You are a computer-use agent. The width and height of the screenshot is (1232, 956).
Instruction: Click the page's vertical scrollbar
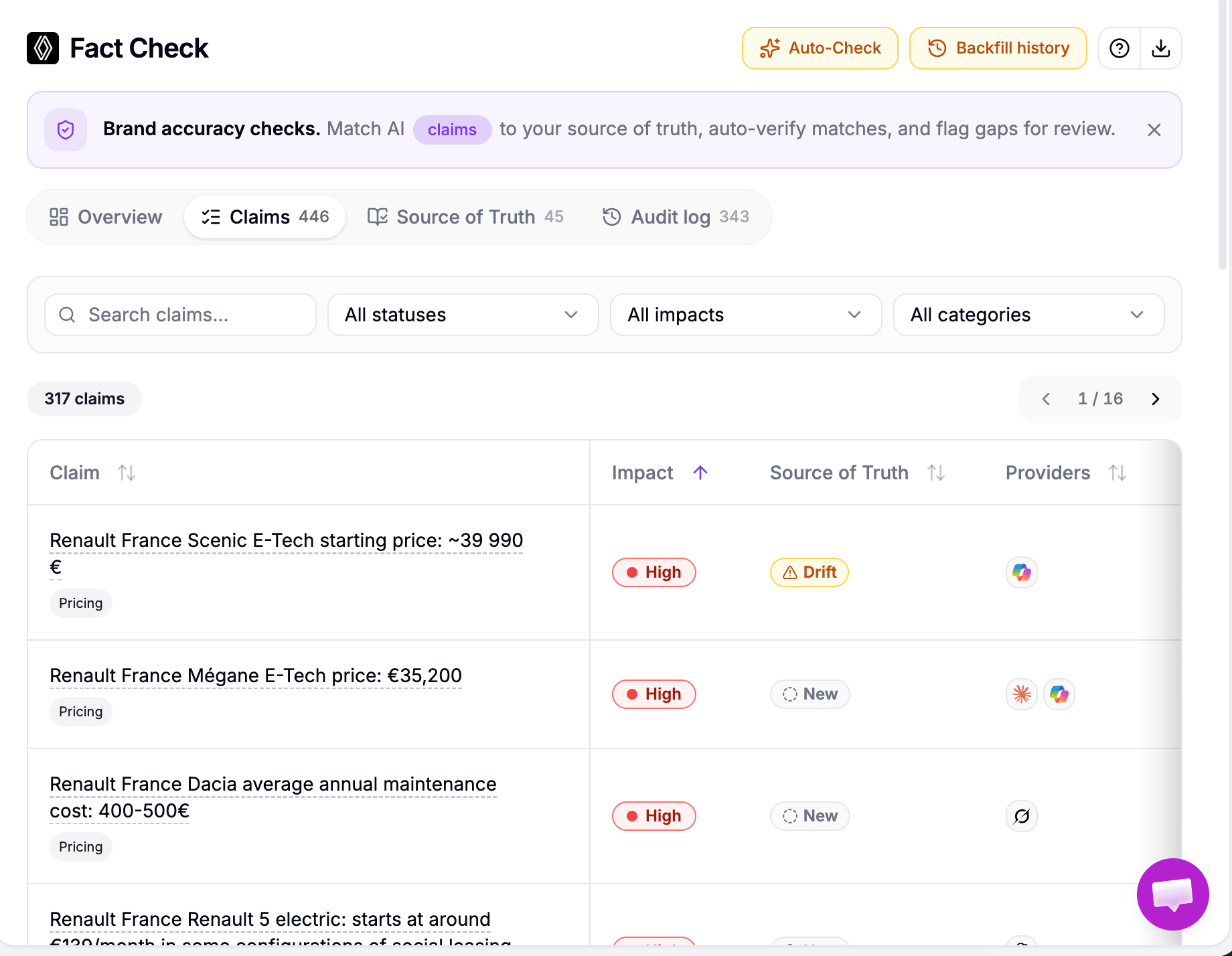click(1223, 134)
